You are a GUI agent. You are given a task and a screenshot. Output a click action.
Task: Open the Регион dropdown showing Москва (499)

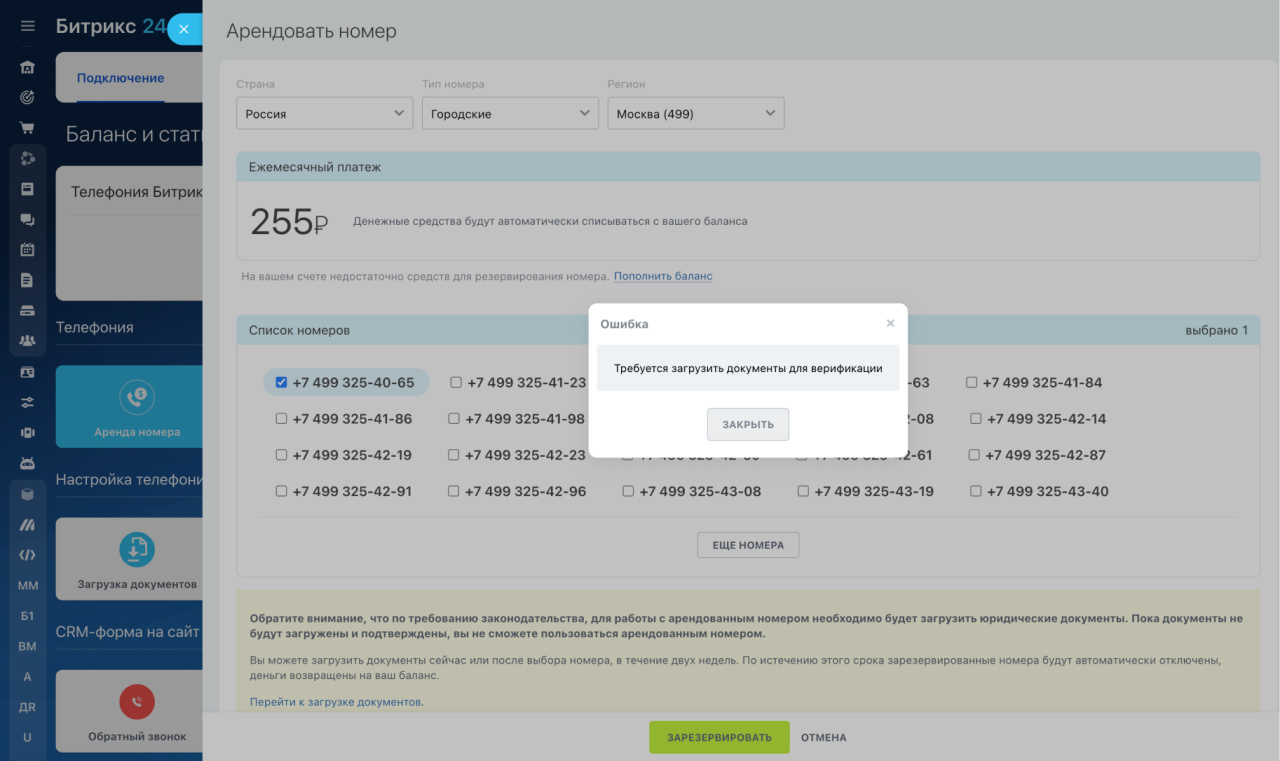(x=696, y=113)
